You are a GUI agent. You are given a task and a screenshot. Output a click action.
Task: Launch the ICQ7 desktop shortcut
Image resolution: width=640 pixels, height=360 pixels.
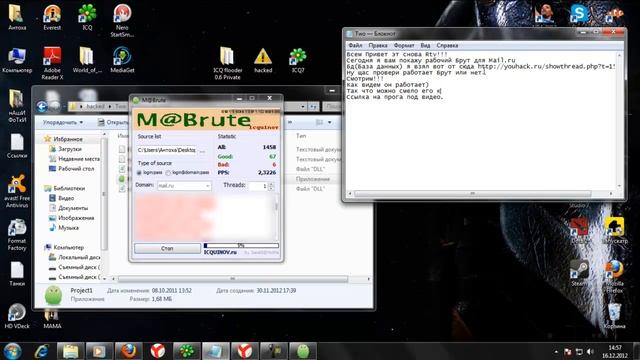click(298, 60)
